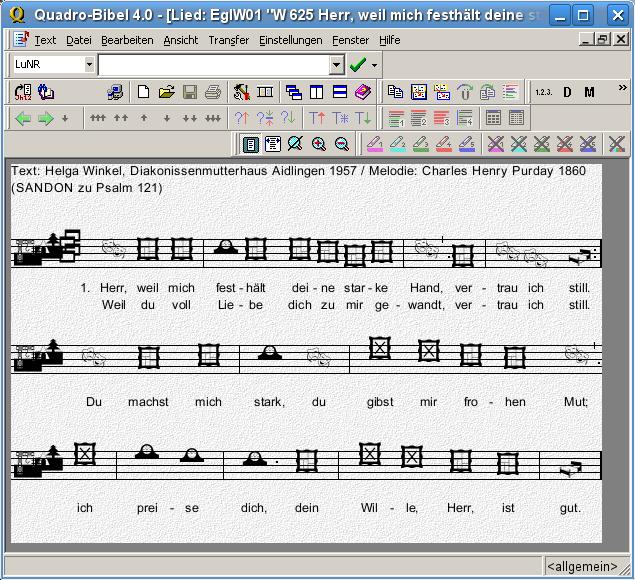
Task: Toggle the 1.2.3. numbering button
Action: 543,92
